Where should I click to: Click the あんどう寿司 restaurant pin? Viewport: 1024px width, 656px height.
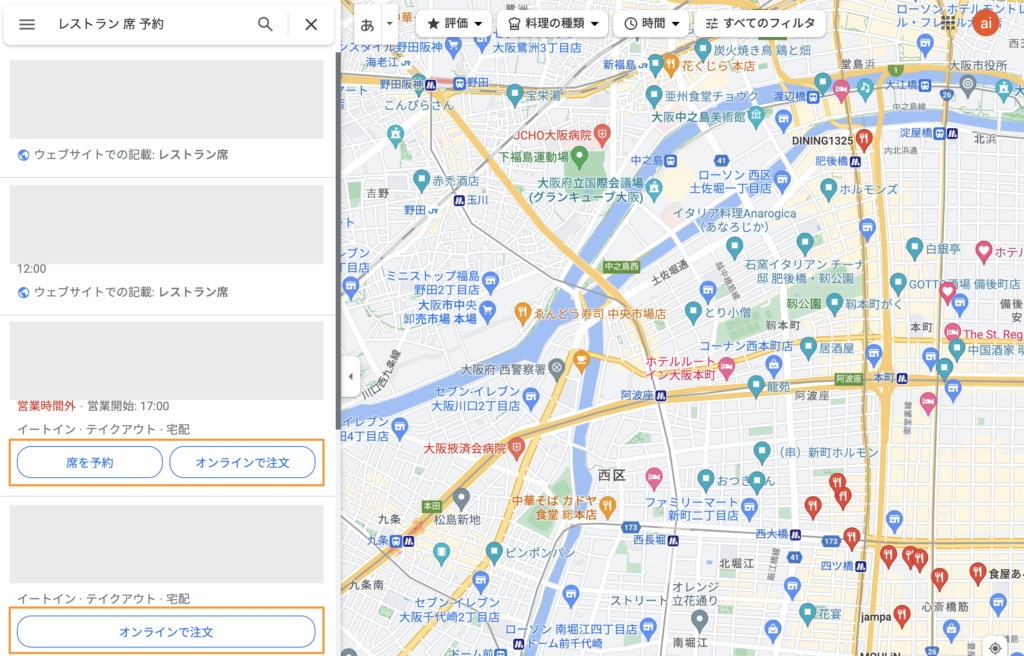[x=521, y=313]
